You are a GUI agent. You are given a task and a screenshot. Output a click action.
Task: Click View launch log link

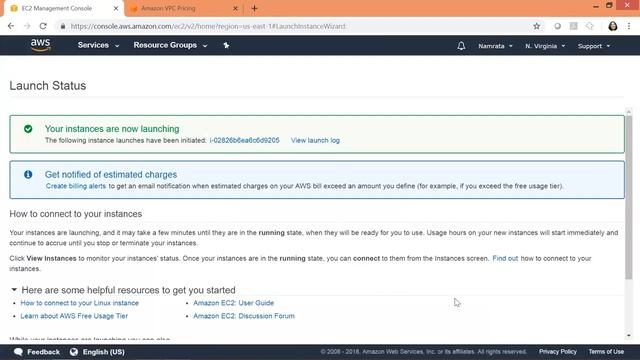[x=315, y=140]
